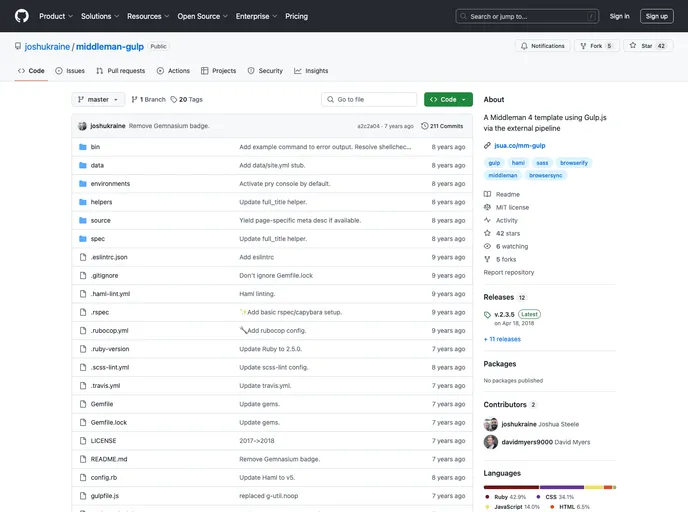Click the CSS segment of language bar
Viewport: 688px width, 512px height.
[562, 487]
